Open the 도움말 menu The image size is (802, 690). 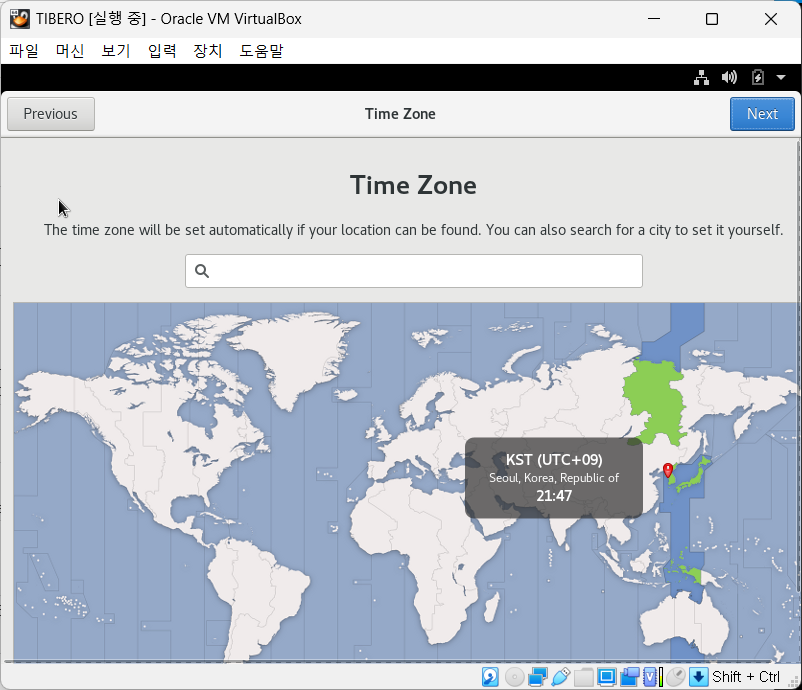pos(261,51)
